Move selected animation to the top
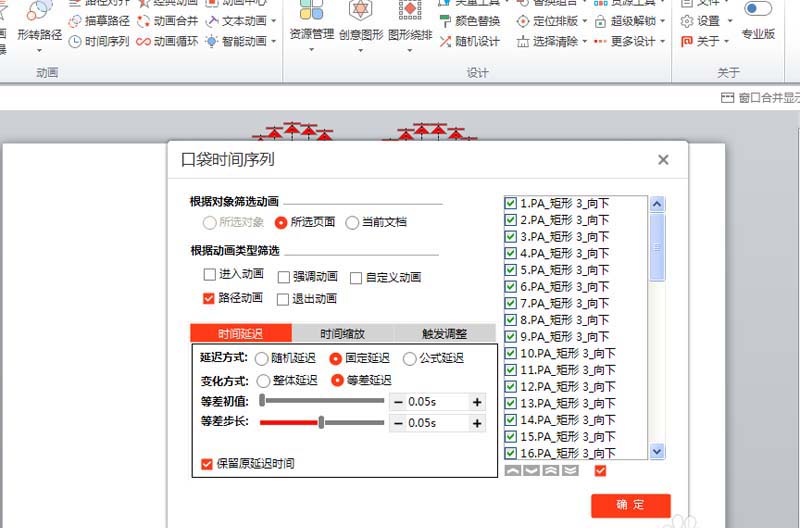Image resolution: width=800 pixels, height=528 pixels. point(551,470)
